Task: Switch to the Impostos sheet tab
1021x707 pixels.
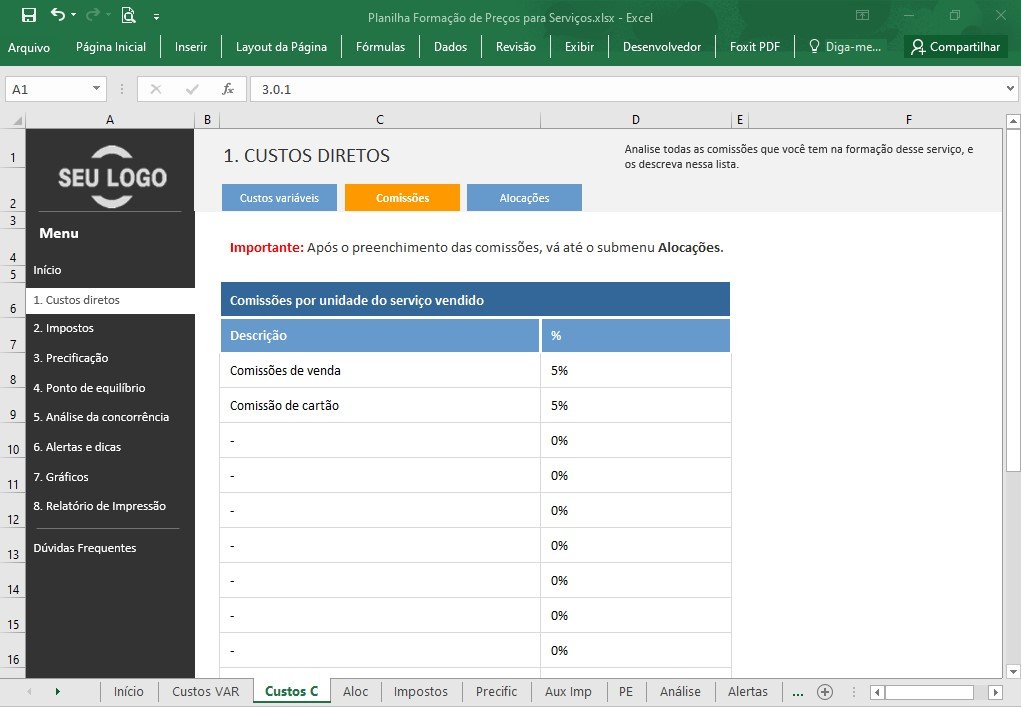Action: pyautogui.click(x=421, y=691)
